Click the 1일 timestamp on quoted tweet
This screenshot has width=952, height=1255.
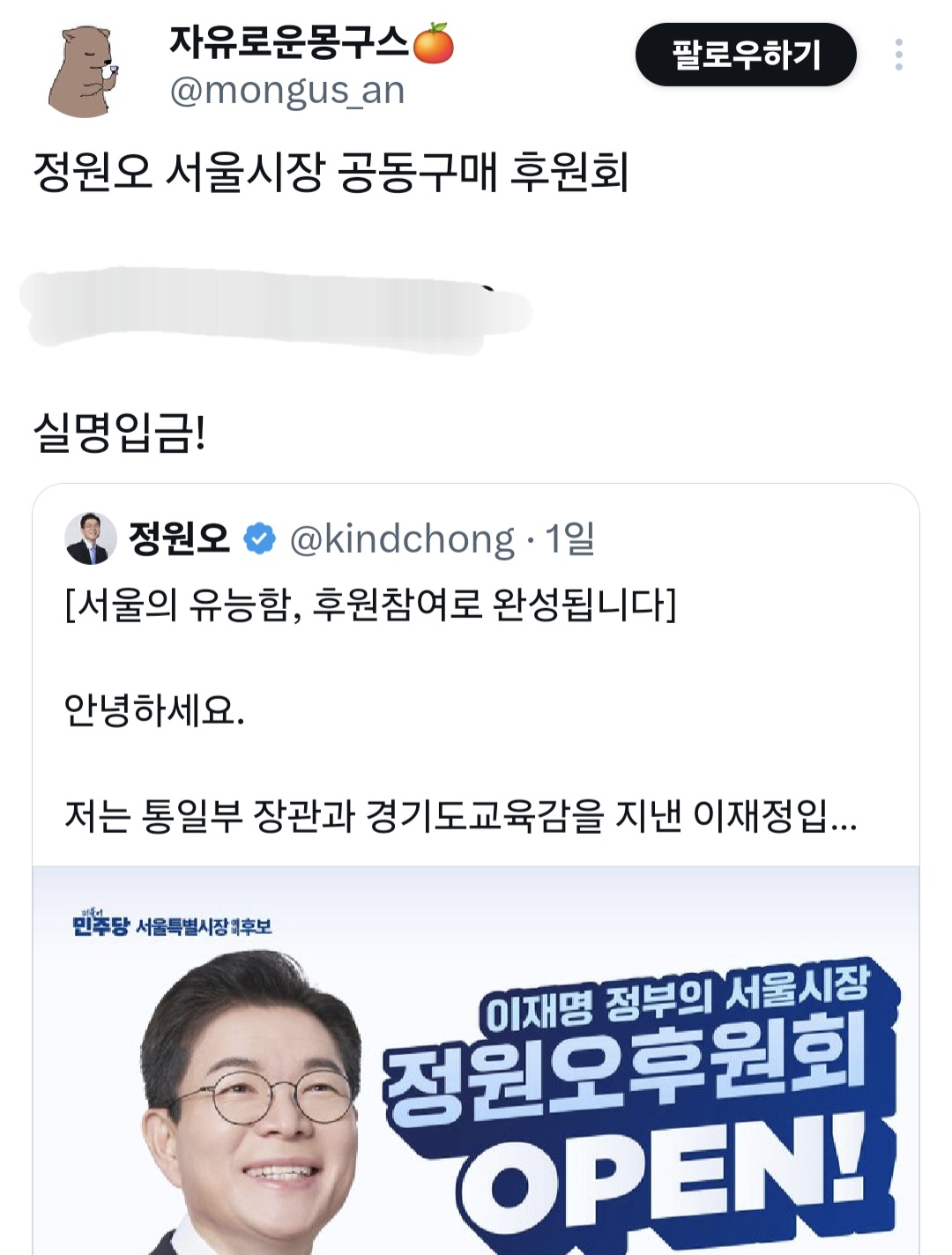click(x=569, y=538)
